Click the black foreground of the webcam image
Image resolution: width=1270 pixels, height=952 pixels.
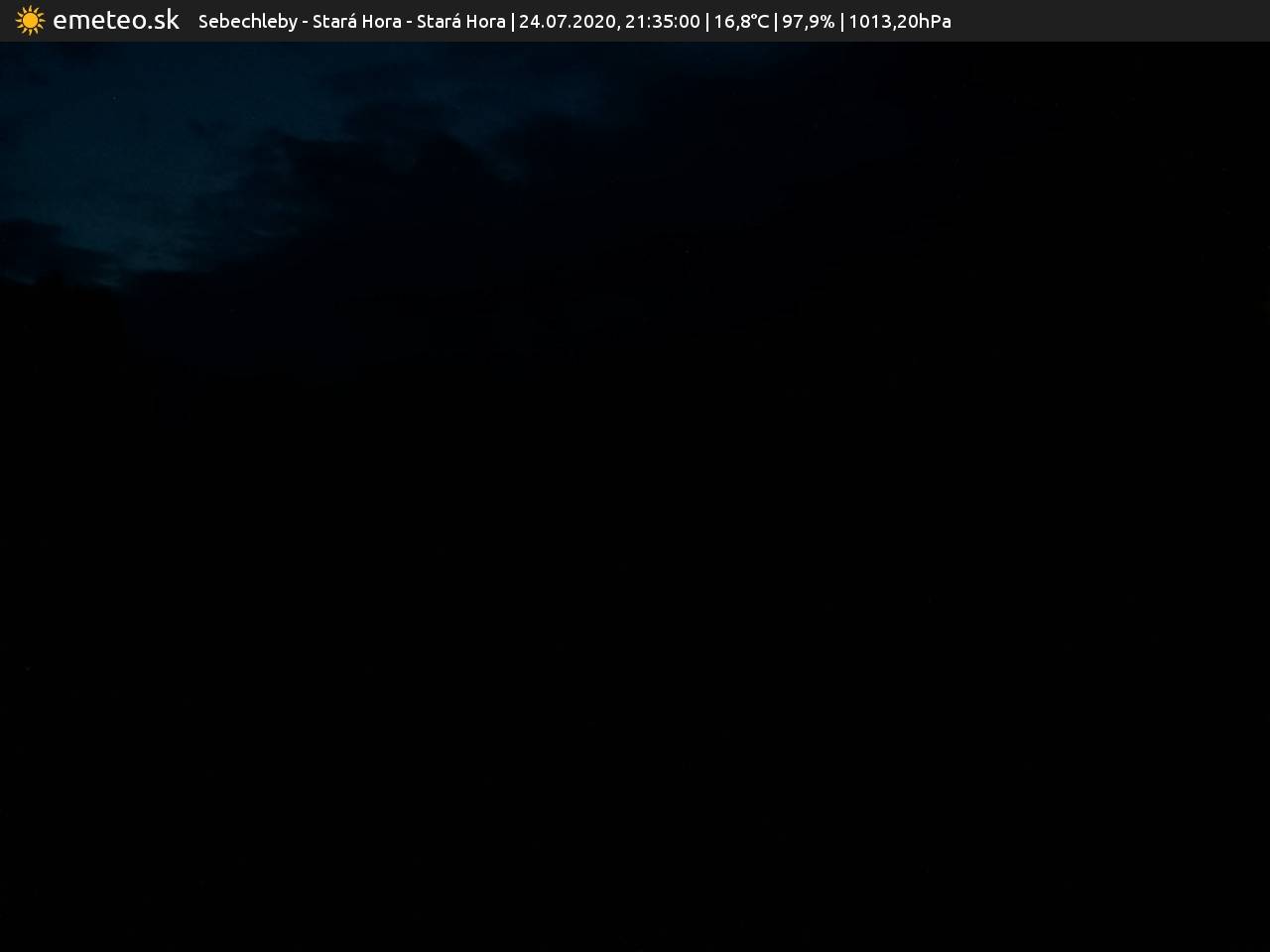(x=635, y=645)
